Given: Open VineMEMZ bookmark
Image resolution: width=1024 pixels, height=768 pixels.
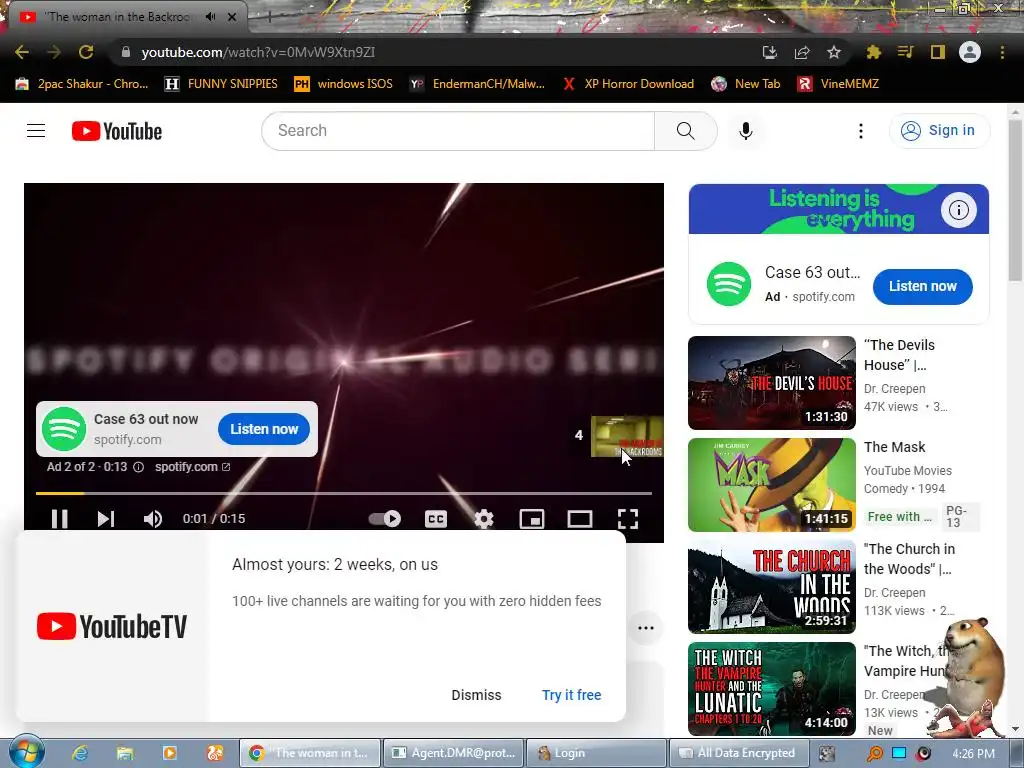Looking at the screenshot, I should pyautogui.click(x=838, y=84).
